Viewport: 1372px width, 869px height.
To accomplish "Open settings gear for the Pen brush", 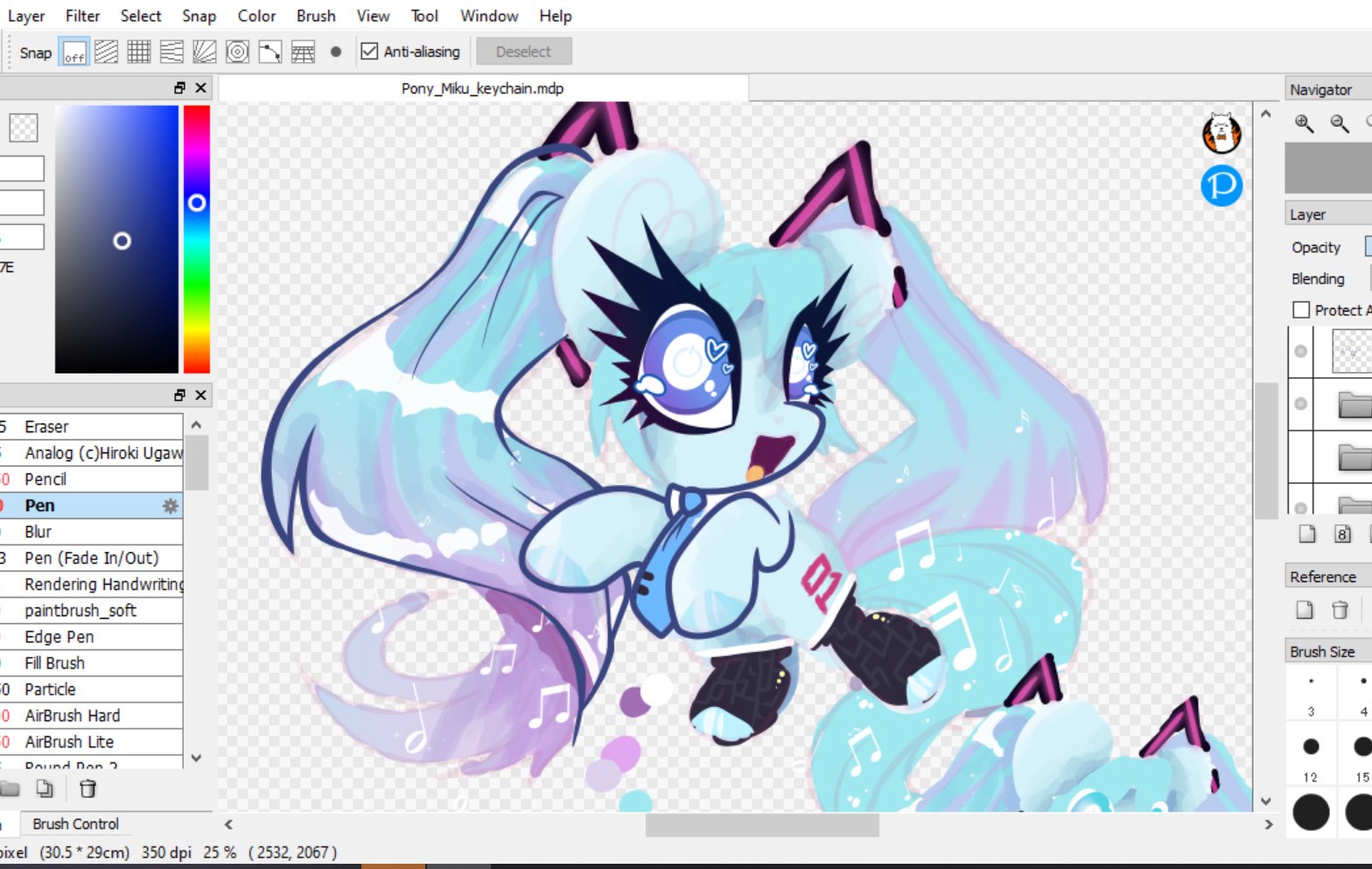I will (x=171, y=506).
